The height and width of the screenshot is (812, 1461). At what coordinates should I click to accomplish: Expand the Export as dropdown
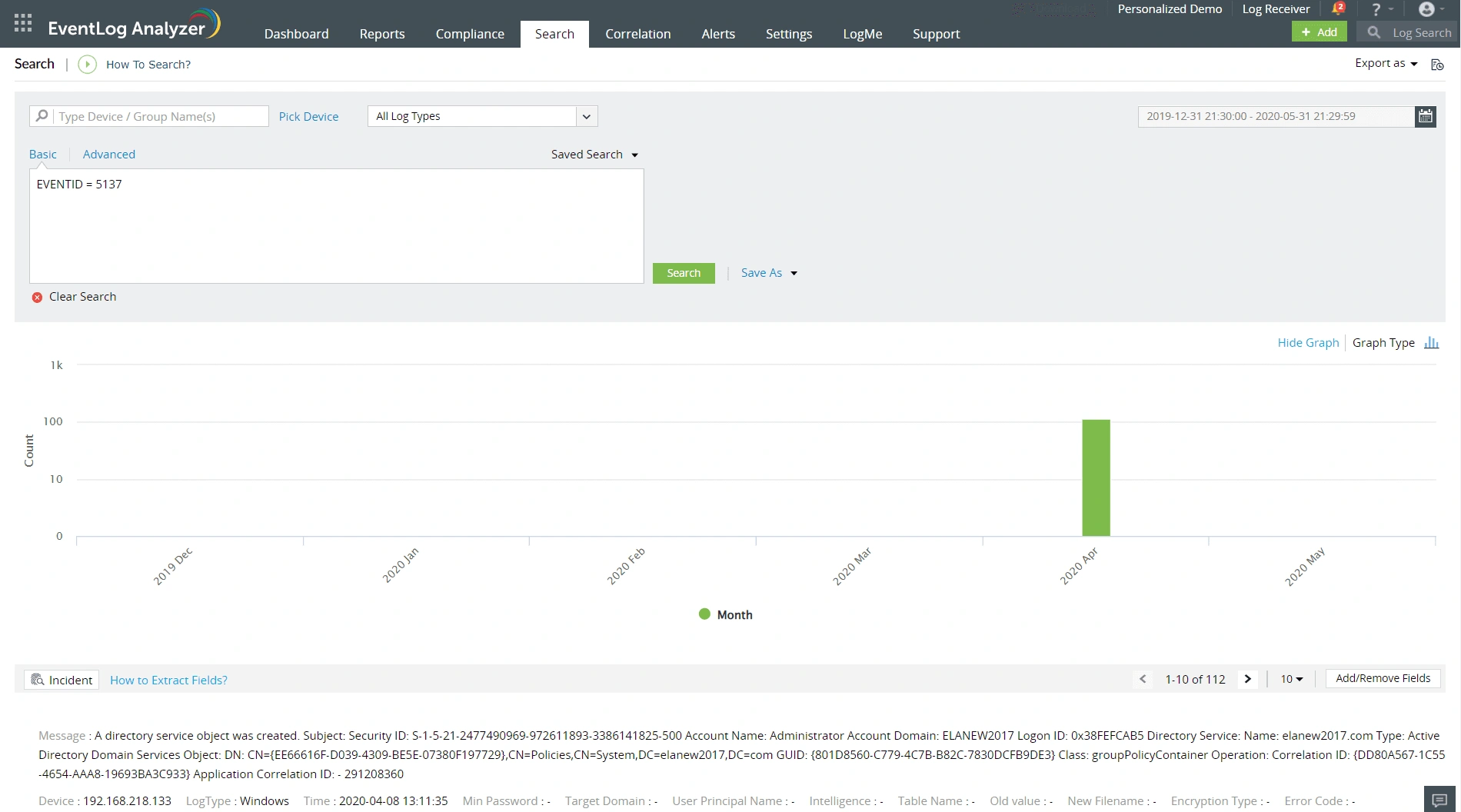[x=1386, y=64]
